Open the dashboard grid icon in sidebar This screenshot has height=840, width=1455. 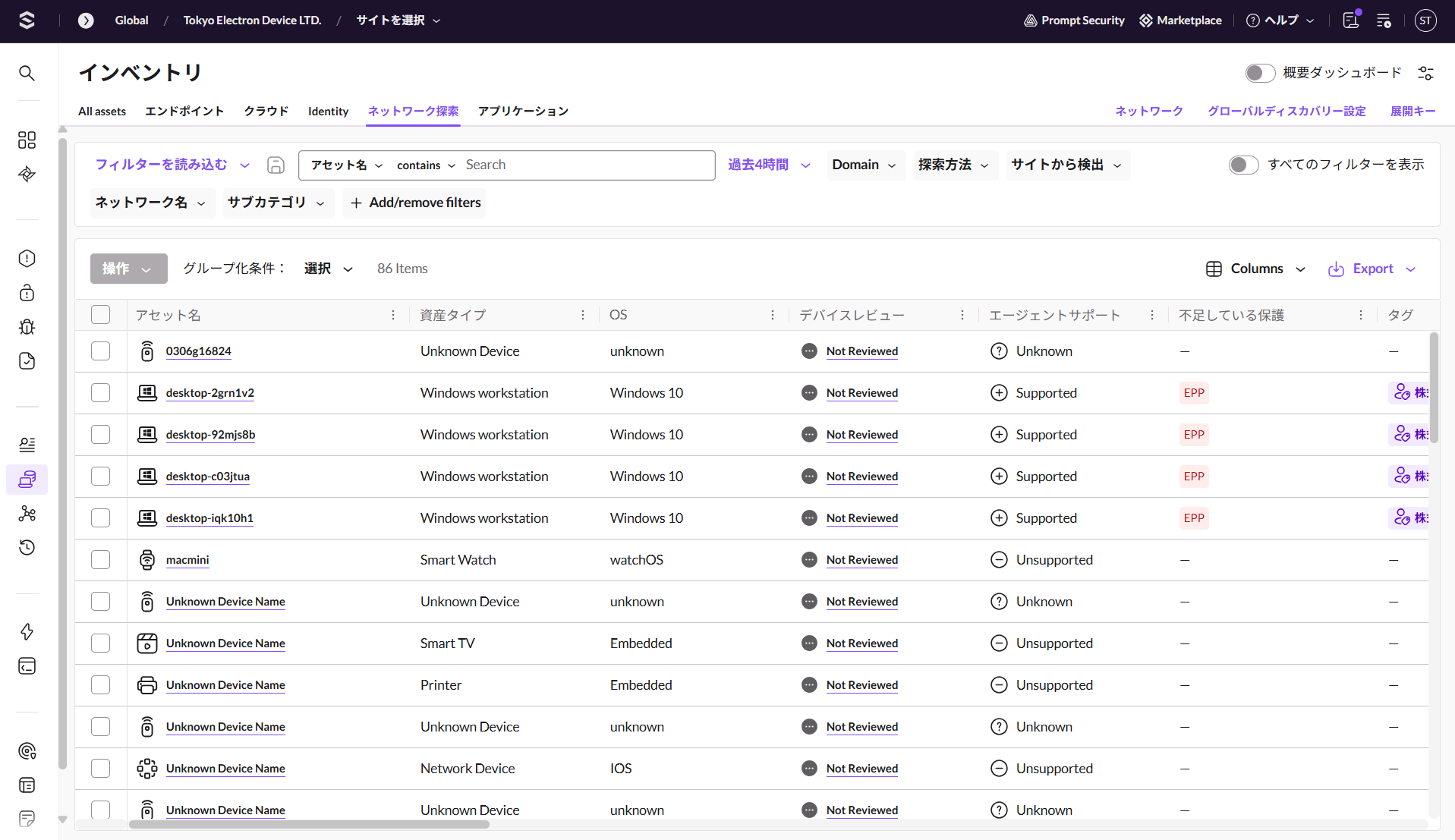click(x=27, y=140)
